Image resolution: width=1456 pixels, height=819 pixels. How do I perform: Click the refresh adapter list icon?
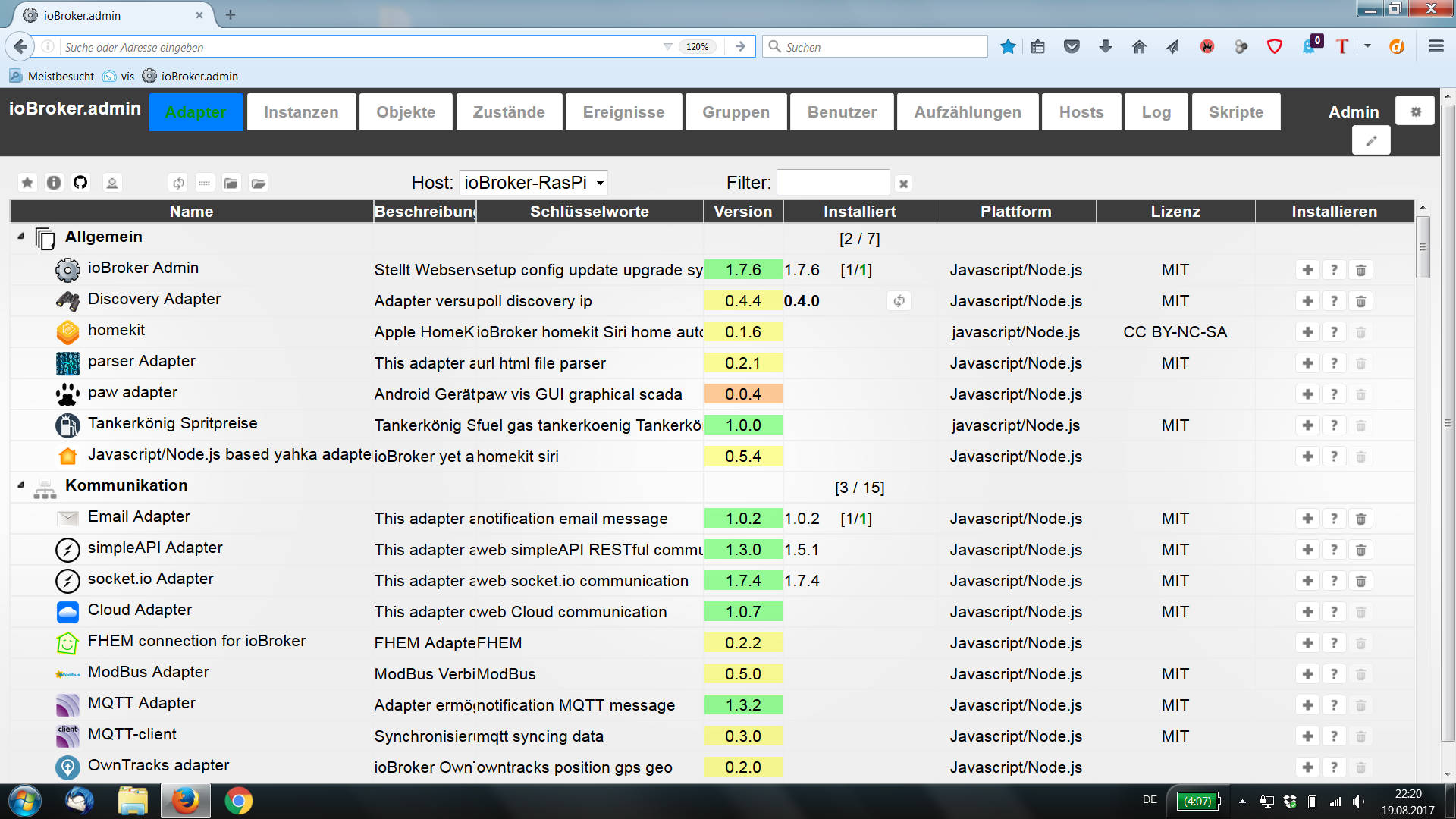coord(178,183)
